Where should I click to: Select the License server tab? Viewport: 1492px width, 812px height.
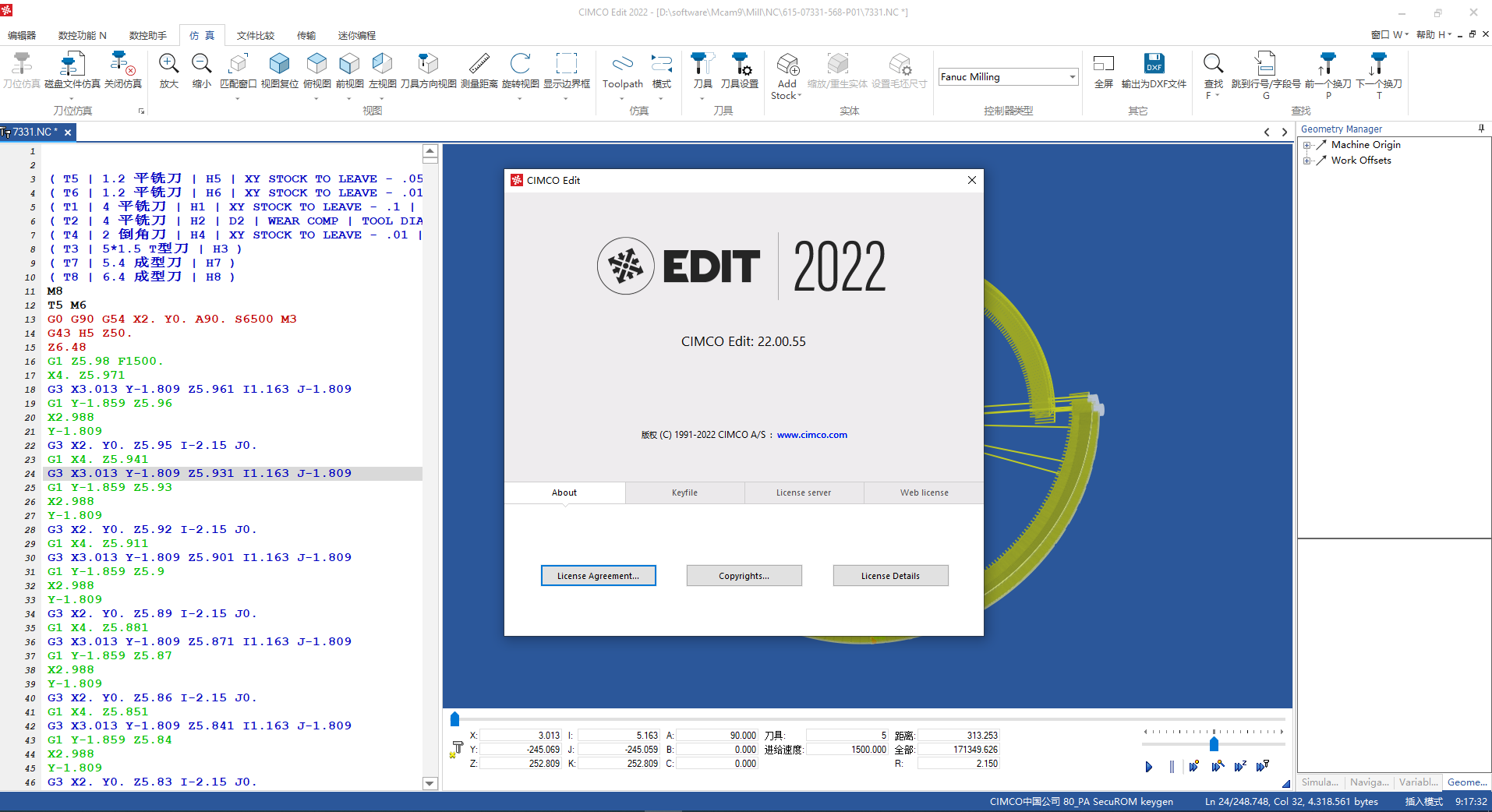(x=804, y=492)
